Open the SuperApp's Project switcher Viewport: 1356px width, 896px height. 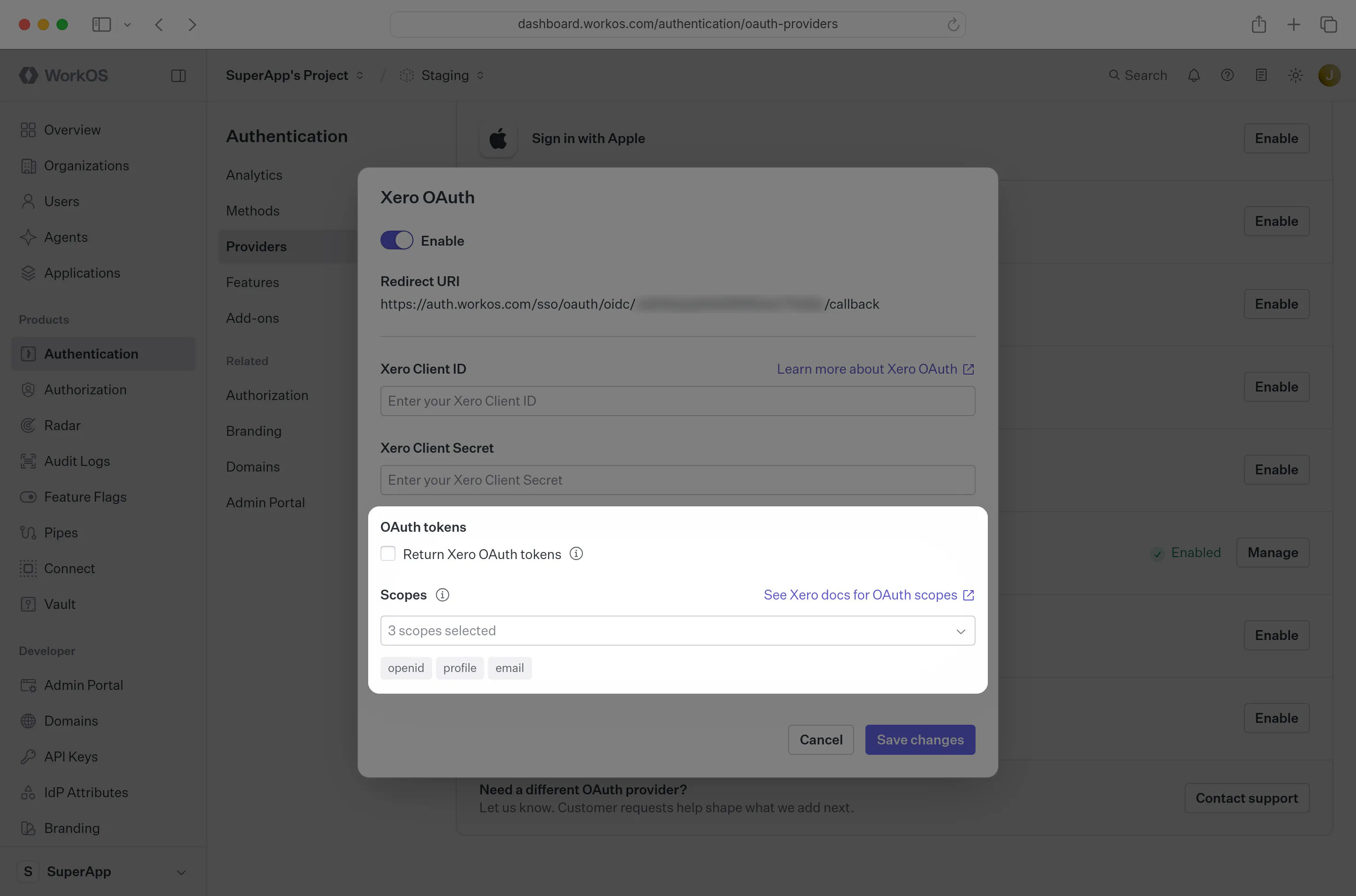pos(294,75)
